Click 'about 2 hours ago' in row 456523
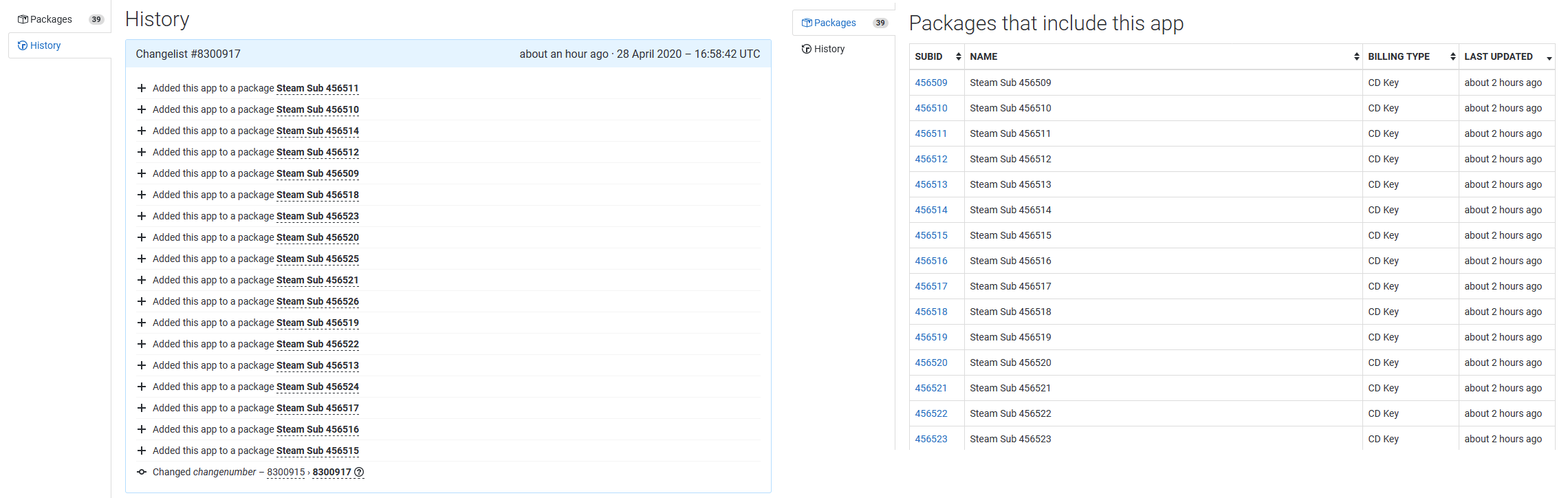 (x=1503, y=439)
